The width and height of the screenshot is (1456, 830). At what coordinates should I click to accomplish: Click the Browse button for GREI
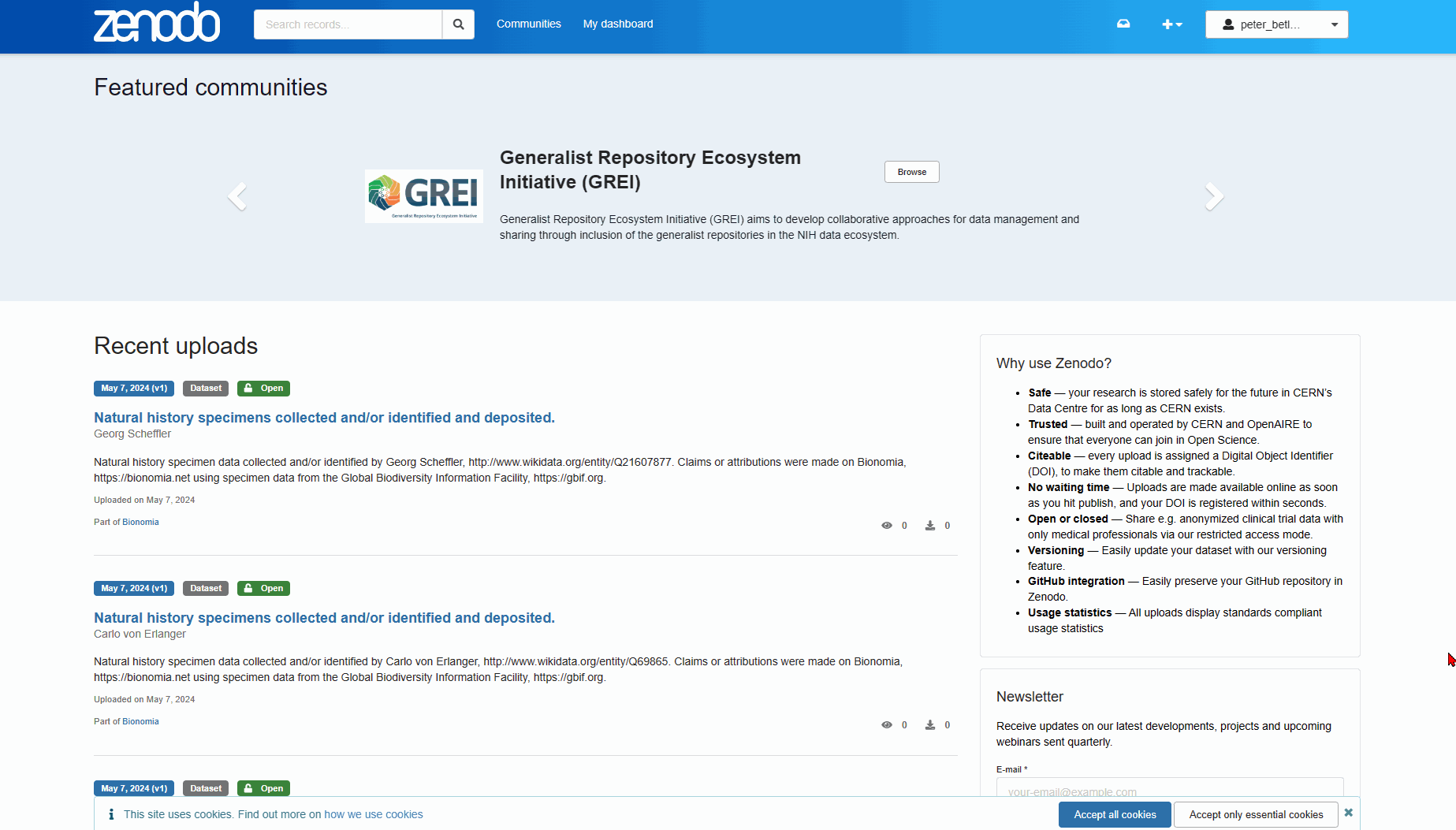pos(911,172)
